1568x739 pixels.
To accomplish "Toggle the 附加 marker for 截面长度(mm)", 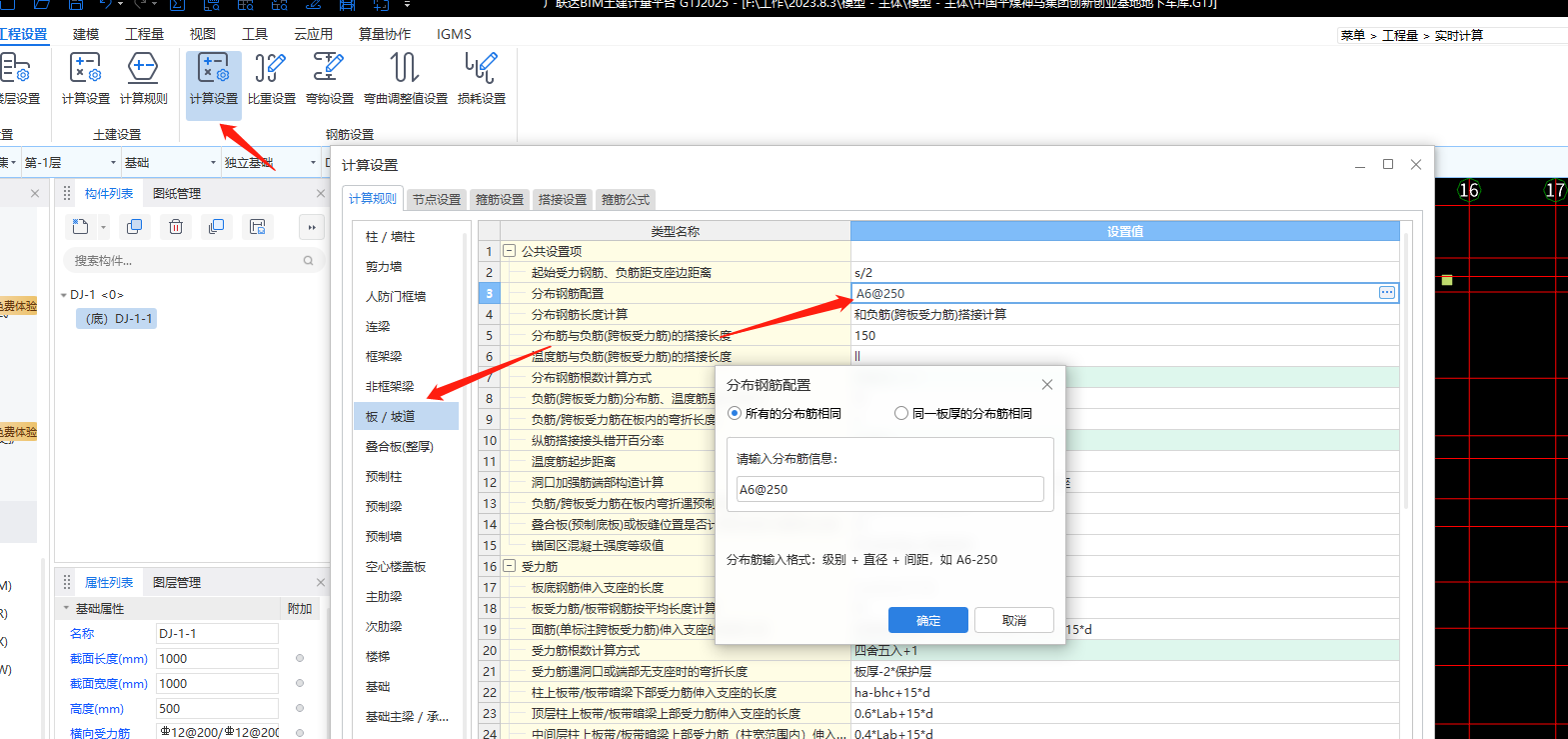I will pos(300,658).
